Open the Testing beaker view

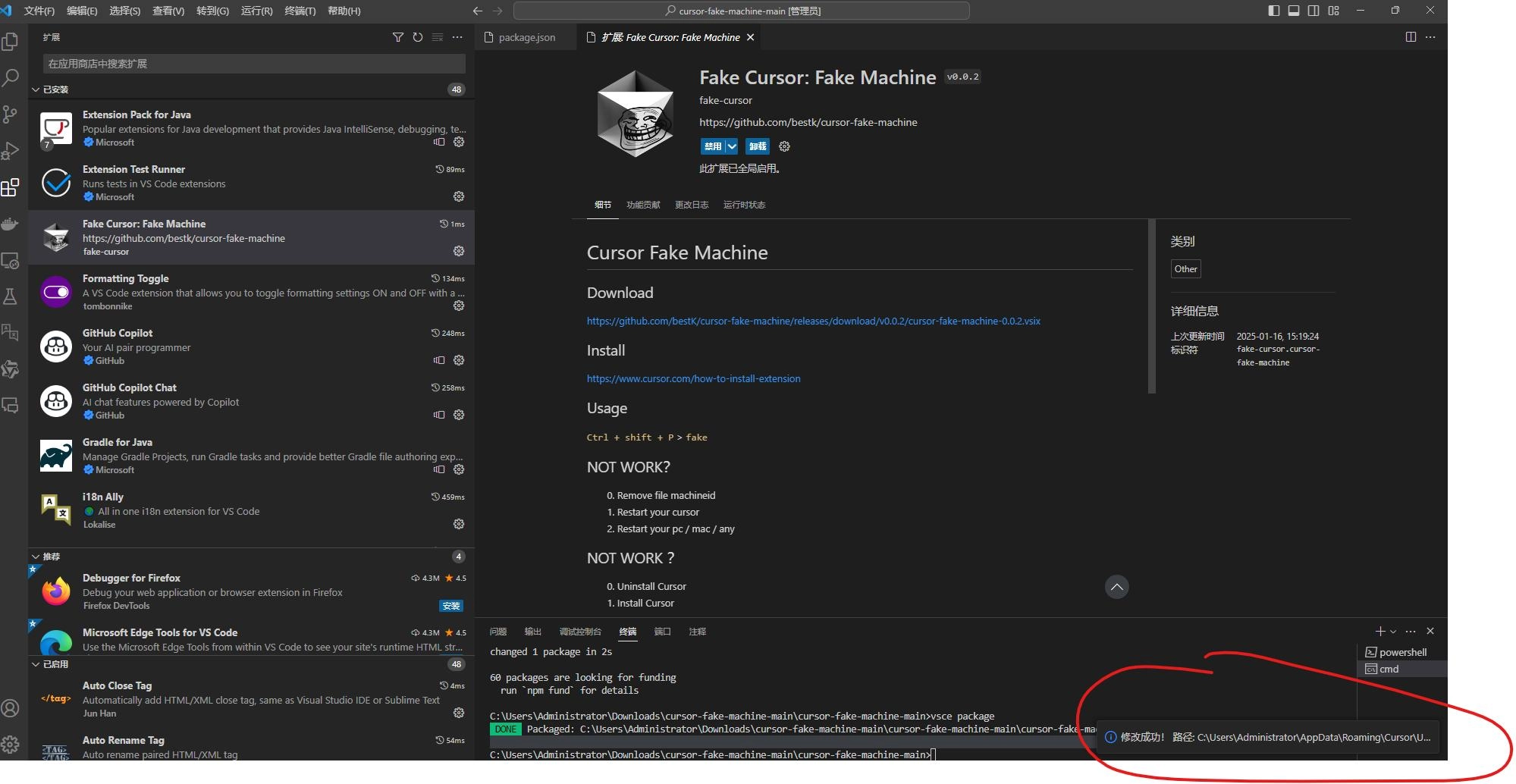pyautogui.click(x=11, y=296)
